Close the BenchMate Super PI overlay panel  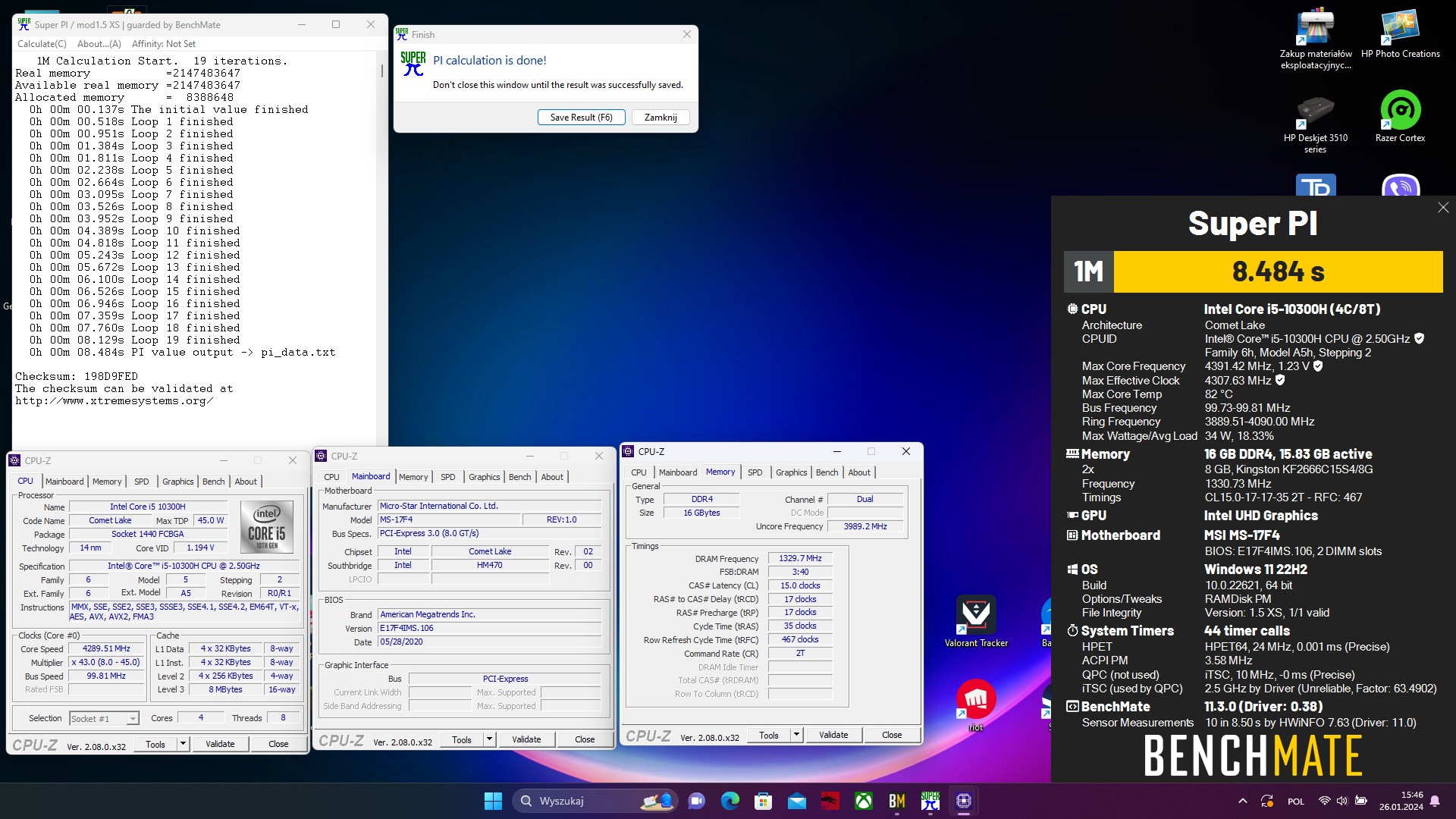pos(1442,208)
